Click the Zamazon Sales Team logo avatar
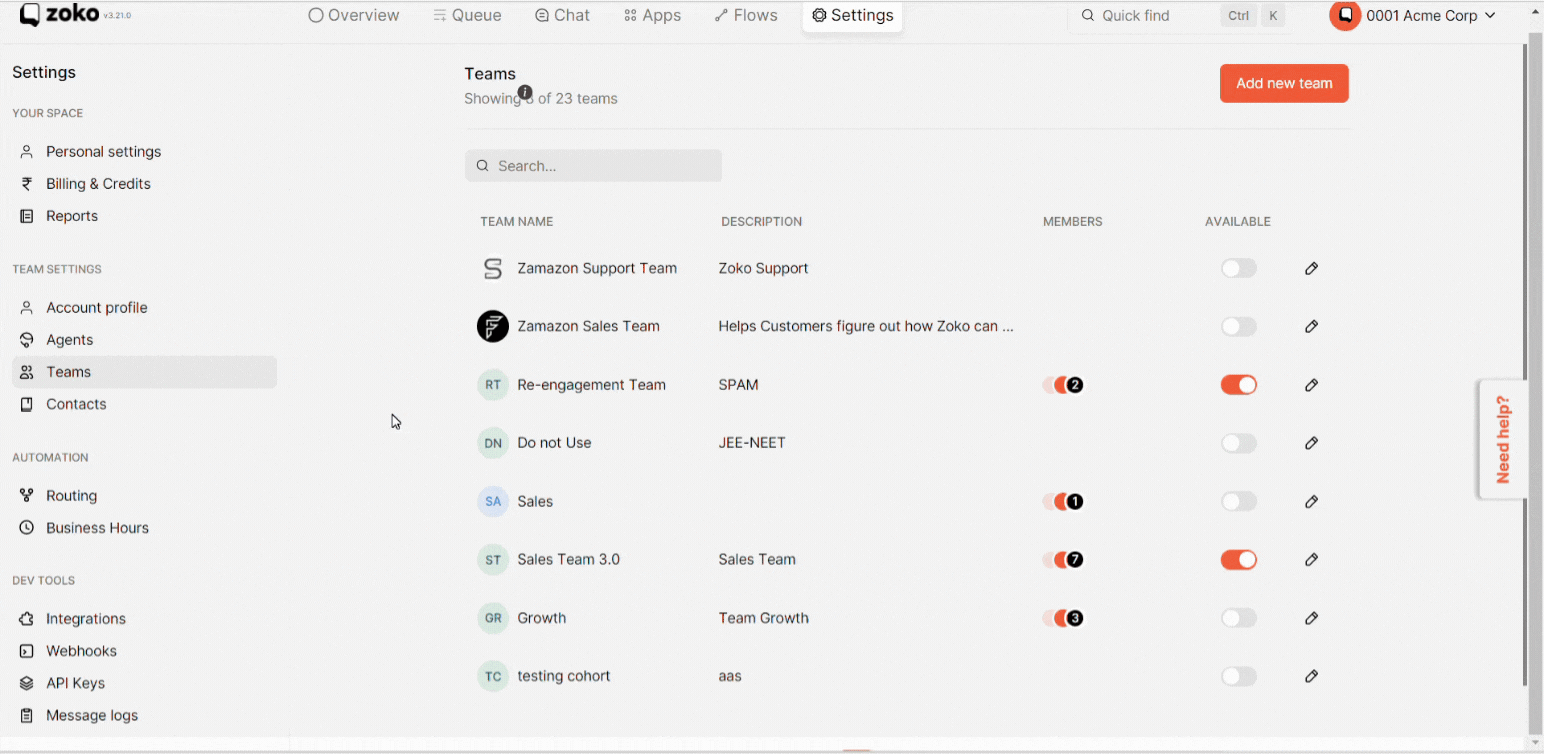The width and height of the screenshot is (1544, 754). (493, 326)
